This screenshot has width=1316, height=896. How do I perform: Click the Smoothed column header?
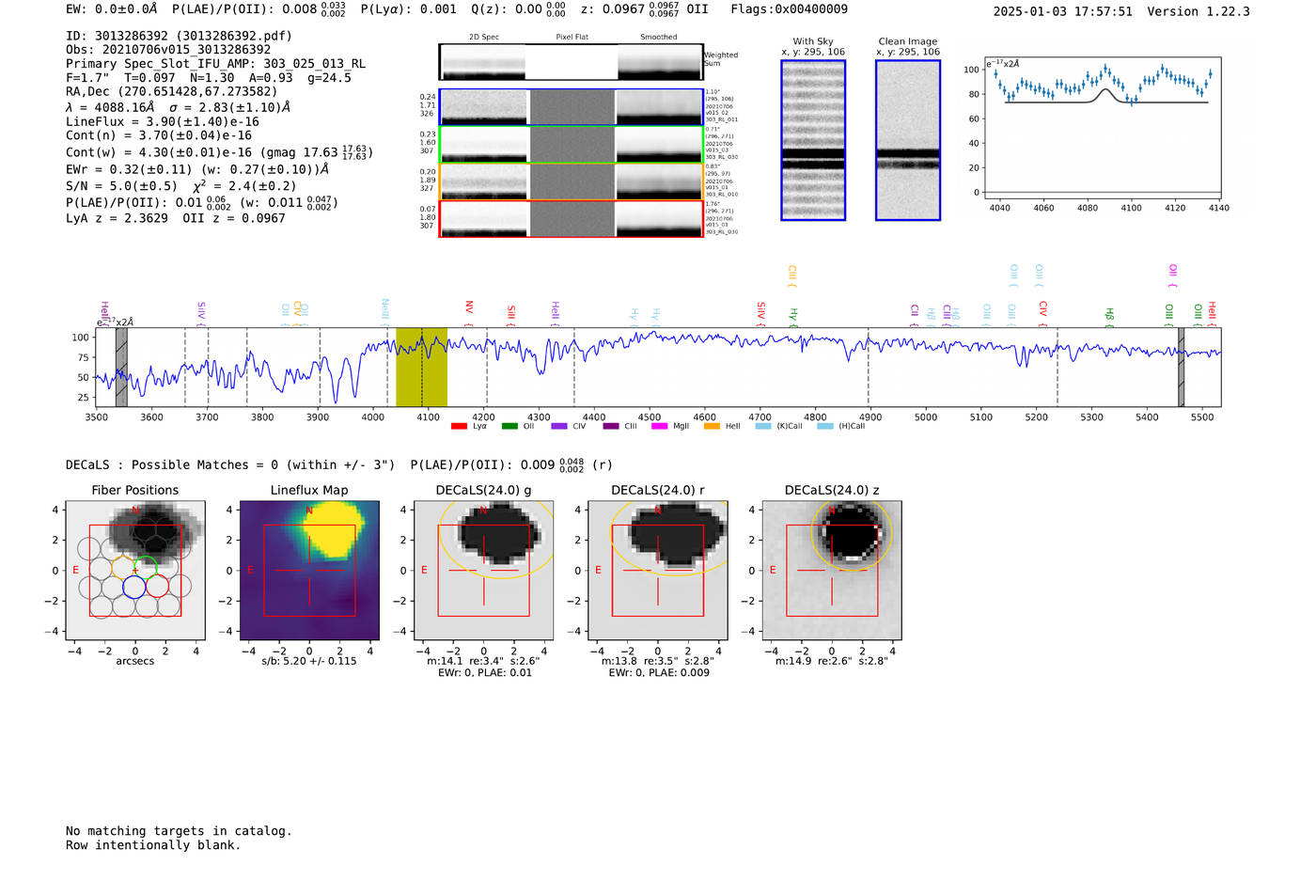pos(658,38)
